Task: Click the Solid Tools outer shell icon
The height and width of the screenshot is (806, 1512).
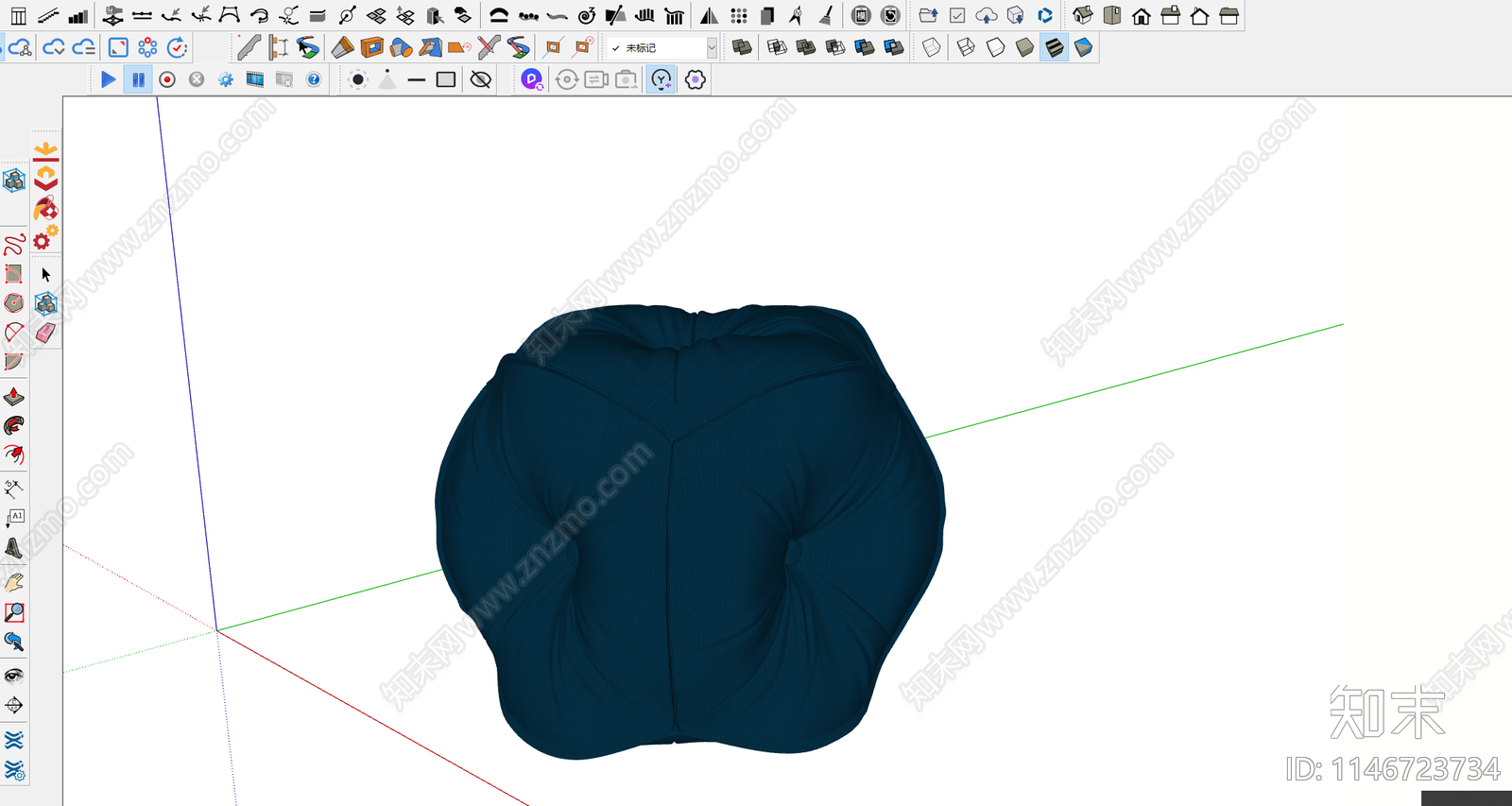Action: coord(743,47)
